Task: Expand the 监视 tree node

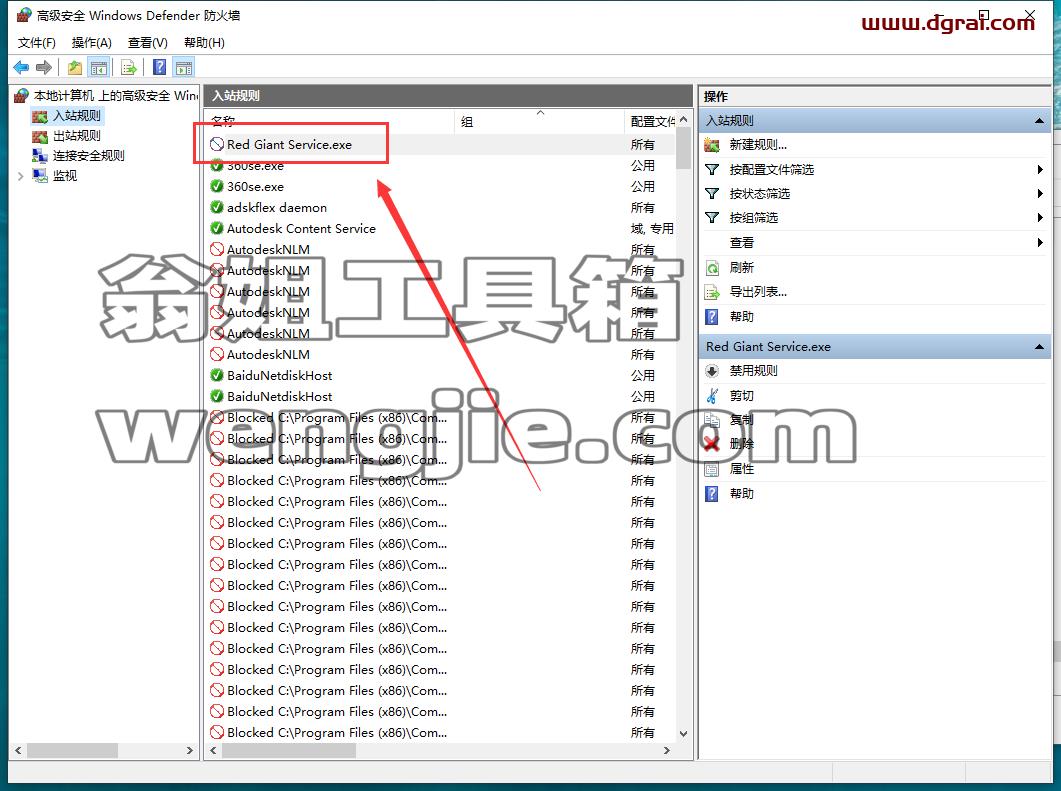Action: pyautogui.click(x=20, y=177)
